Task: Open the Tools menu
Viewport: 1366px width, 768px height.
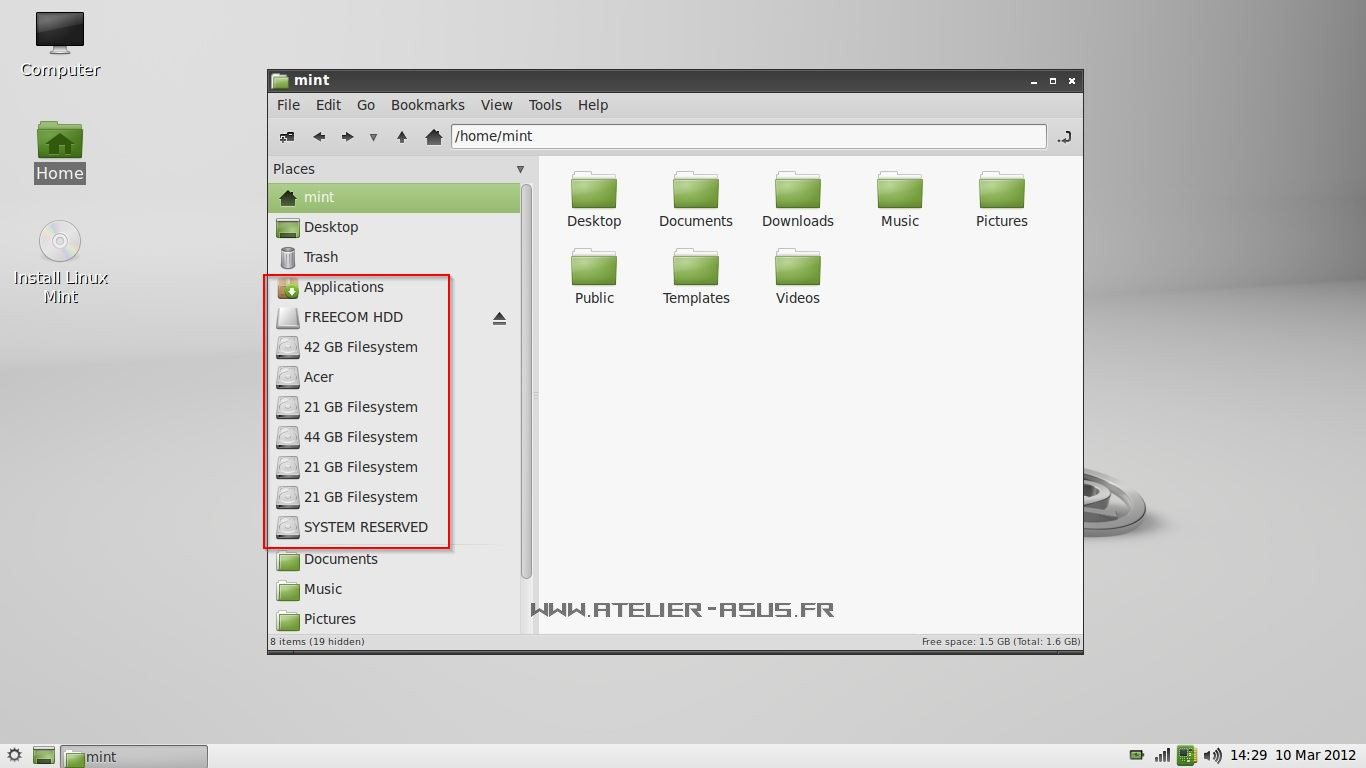Action: [546, 105]
